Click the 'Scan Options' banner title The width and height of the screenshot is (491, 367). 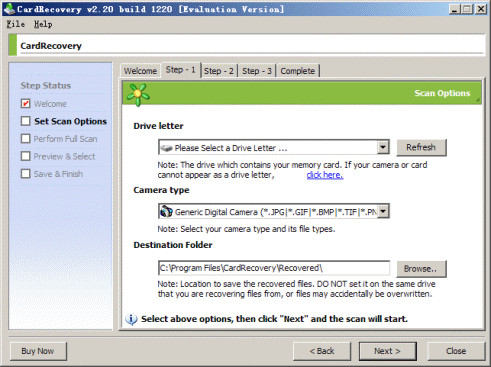(442, 93)
